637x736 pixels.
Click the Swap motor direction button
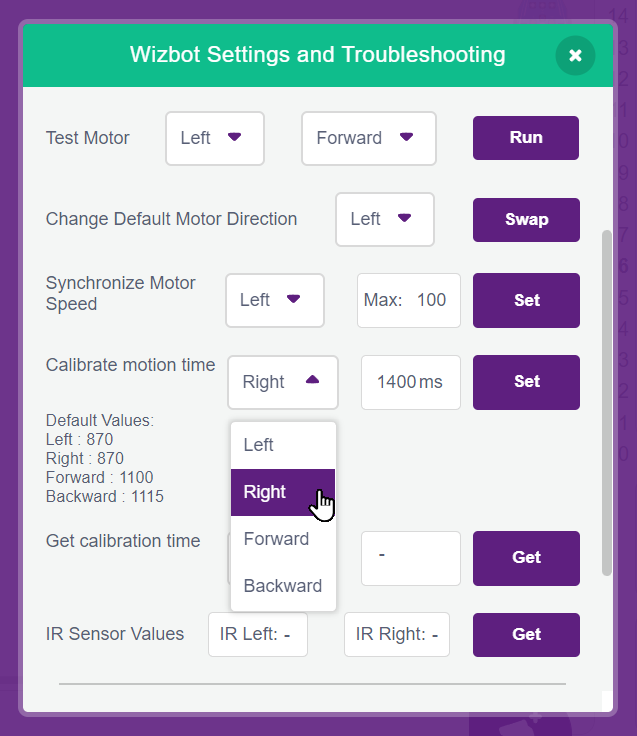coord(526,219)
